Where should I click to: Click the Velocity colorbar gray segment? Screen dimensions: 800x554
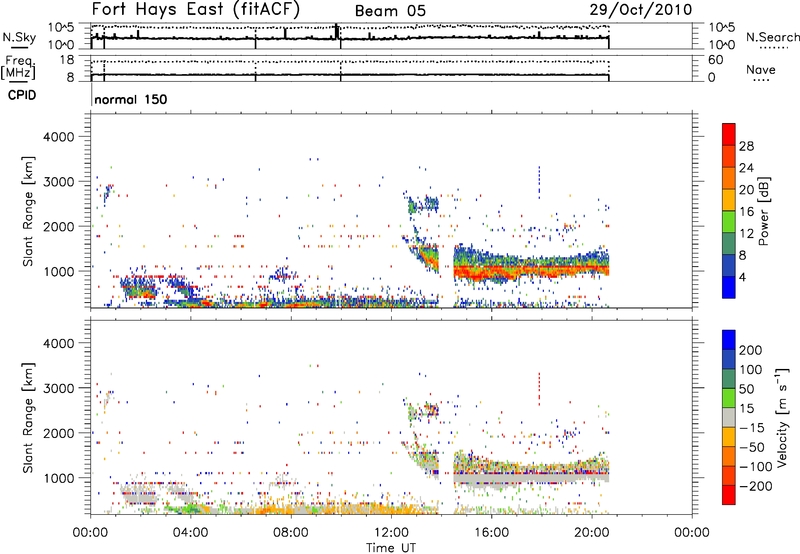click(729, 417)
